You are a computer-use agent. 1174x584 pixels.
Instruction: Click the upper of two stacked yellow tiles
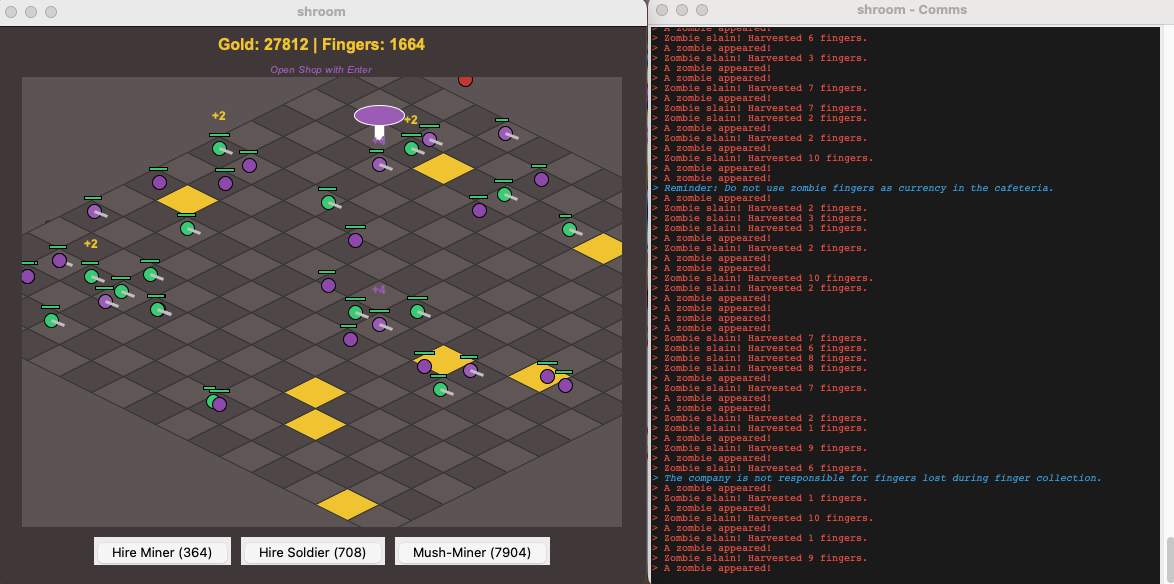[x=315, y=392]
